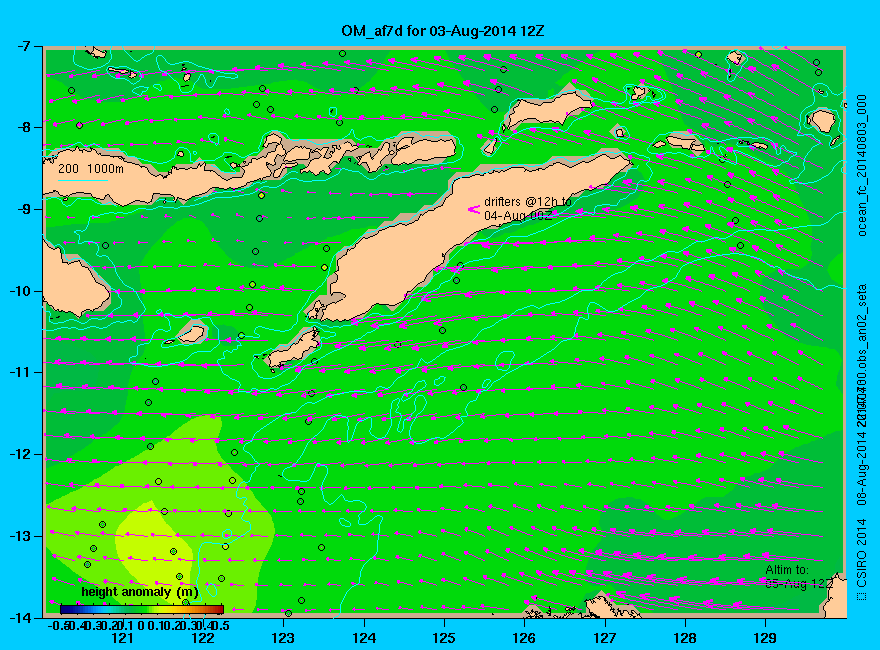Click the 128 longitude axis label

click(x=685, y=638)
